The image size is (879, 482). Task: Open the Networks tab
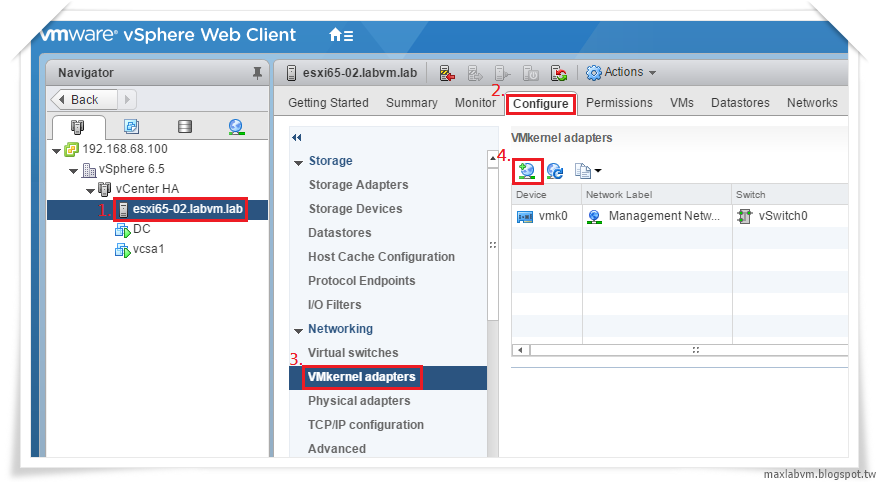click(x=812, y=103)
